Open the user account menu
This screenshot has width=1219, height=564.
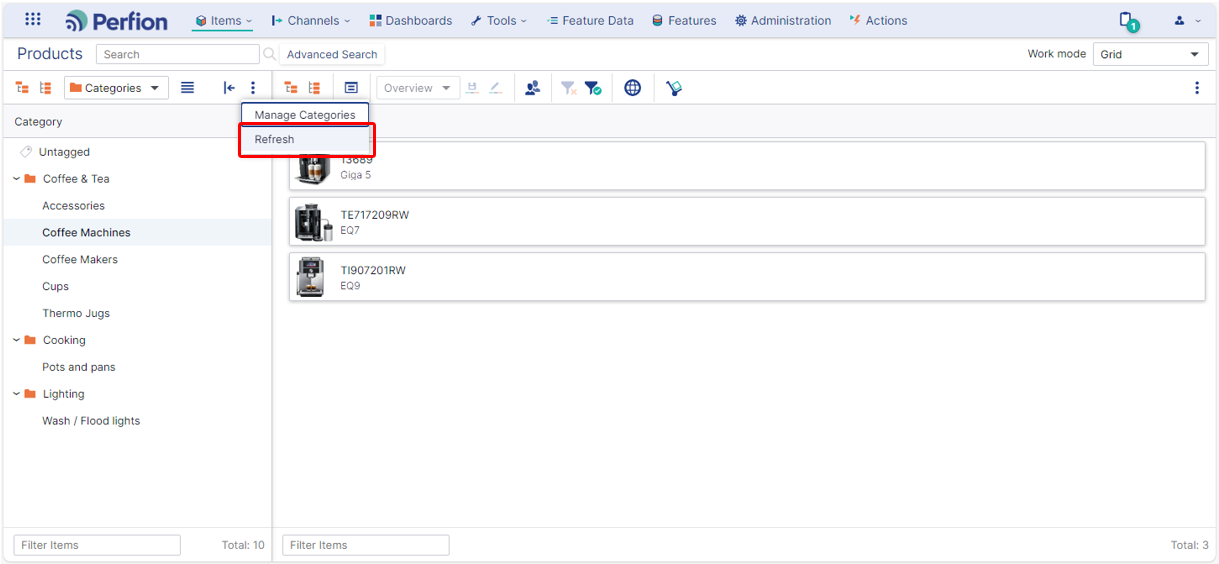[x=1187, y=20]
